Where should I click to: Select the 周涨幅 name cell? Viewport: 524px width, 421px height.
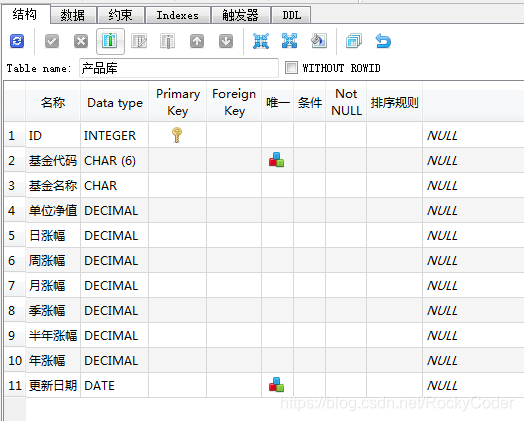[53, 260]
